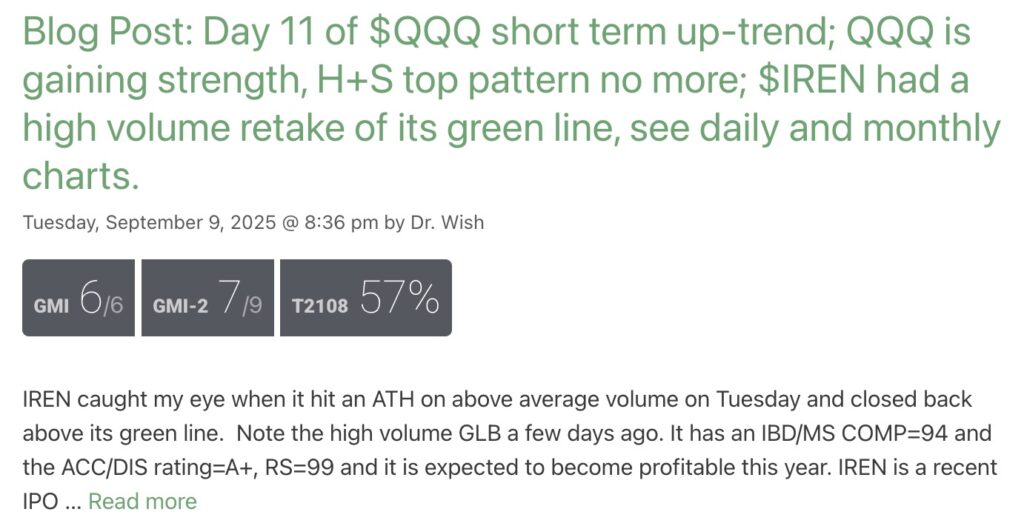Click the GMI-2 label text
Screen dimensions: 1024x529
click(x=180, y=306)
